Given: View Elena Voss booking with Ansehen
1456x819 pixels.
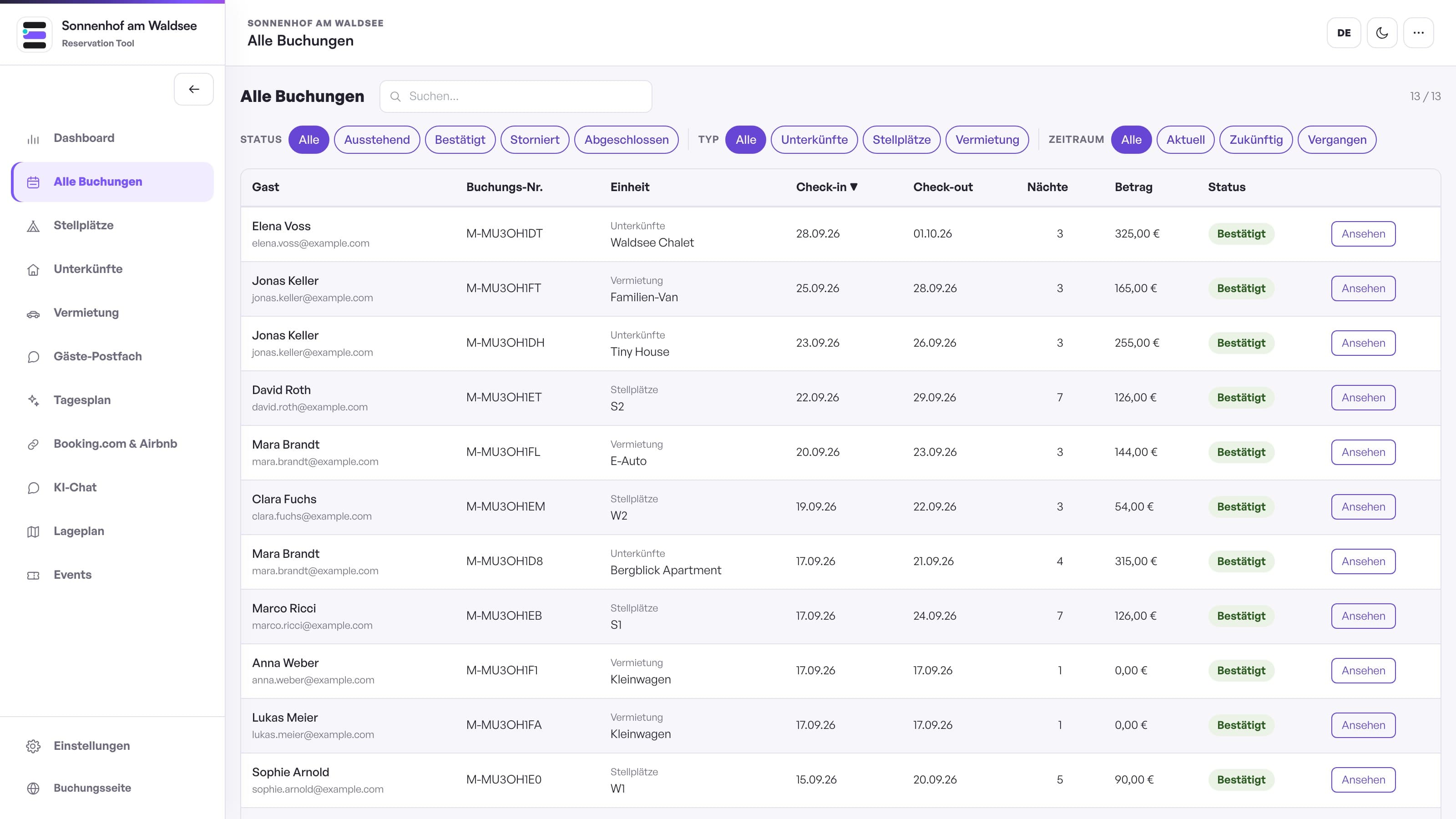Looking at the screenshot, I should 1363,234.
